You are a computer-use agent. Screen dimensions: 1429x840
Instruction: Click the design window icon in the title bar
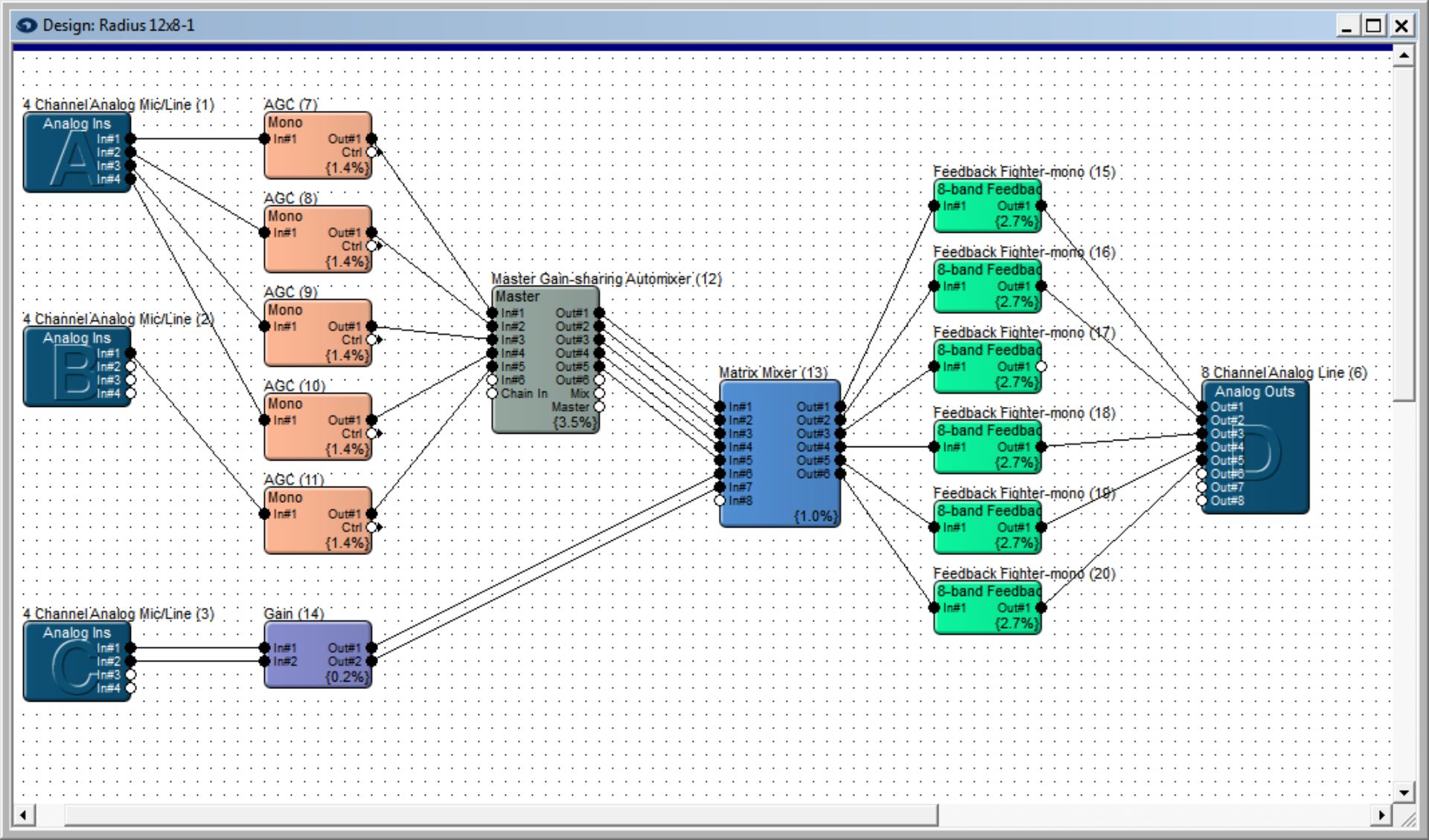pos(27,25)
